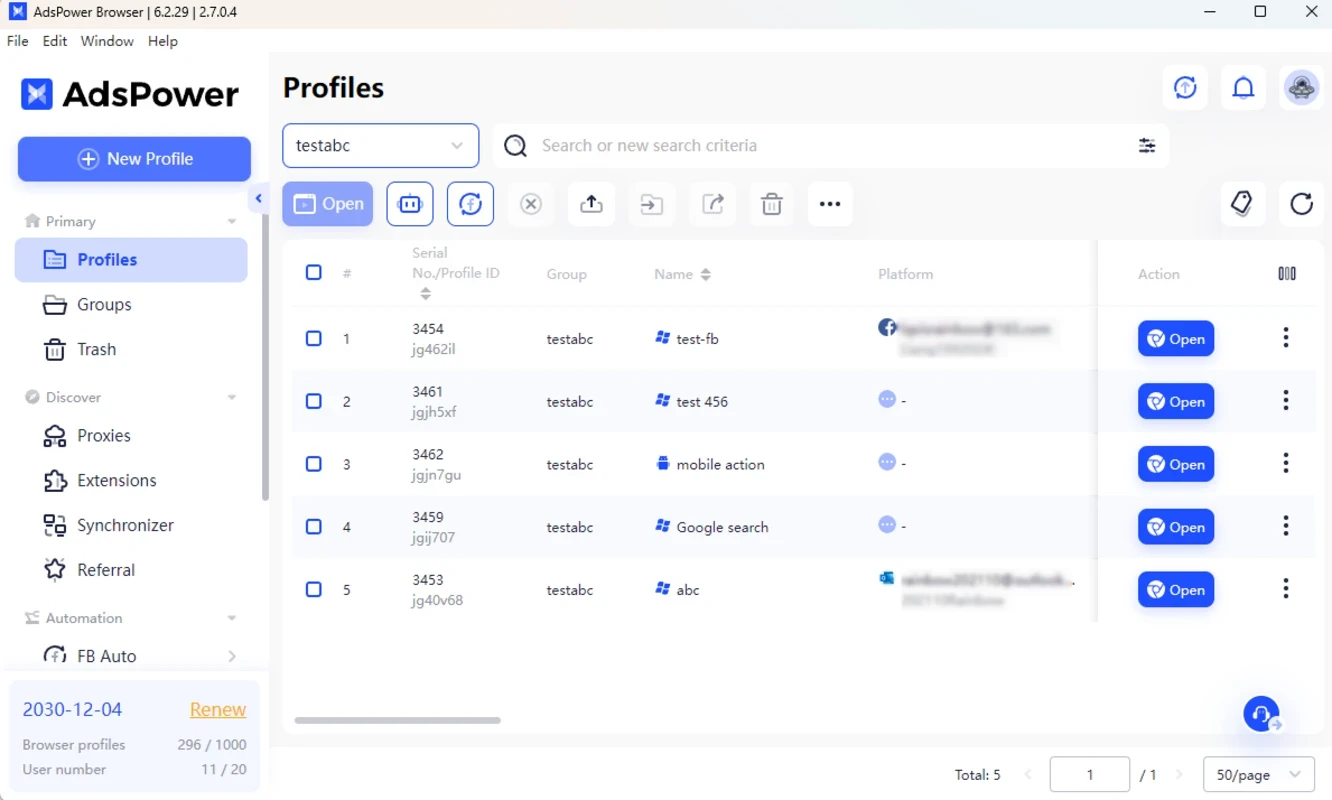Check the mobile action profile checkbox

(313, 464)
